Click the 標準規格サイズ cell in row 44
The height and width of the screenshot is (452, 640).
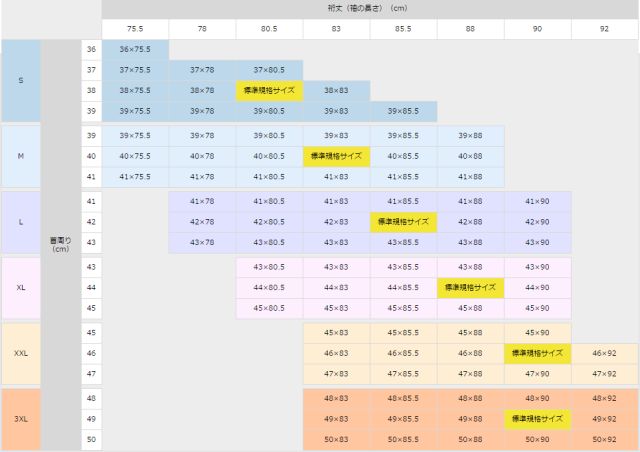click(x=470, y=288)
